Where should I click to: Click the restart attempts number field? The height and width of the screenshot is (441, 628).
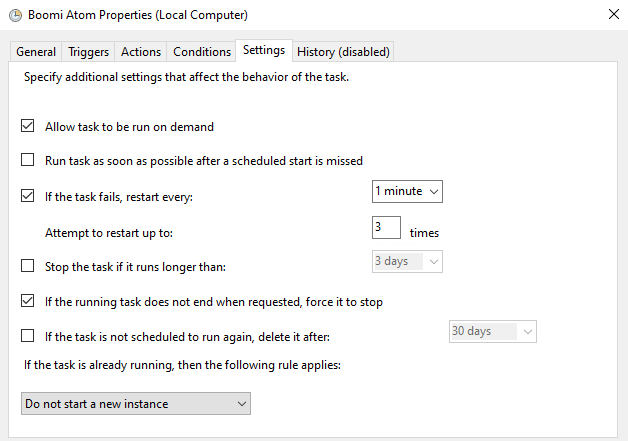386,227
